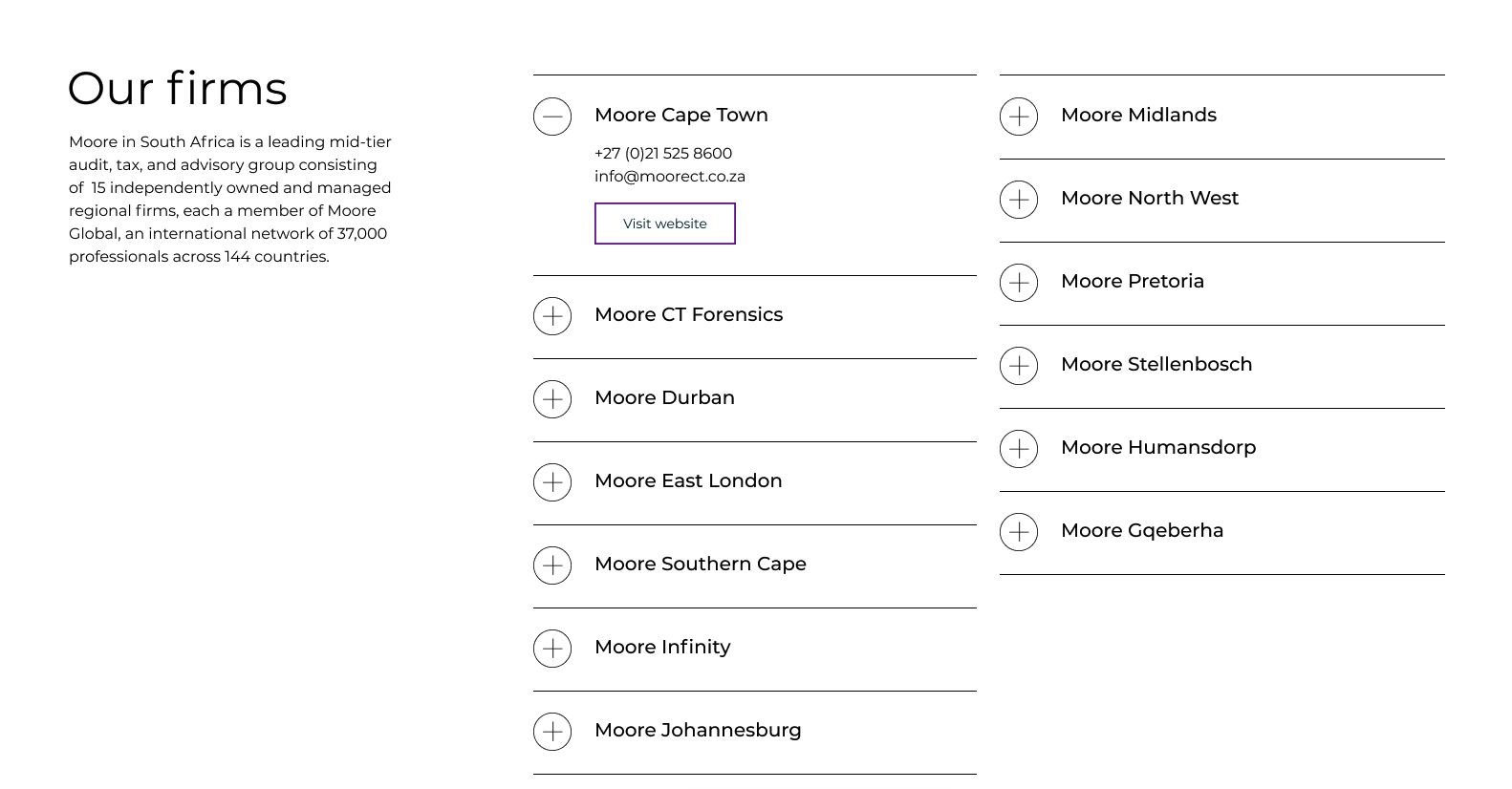
Task: Click plus icon next to Moore East London
Action: point(552,482)
